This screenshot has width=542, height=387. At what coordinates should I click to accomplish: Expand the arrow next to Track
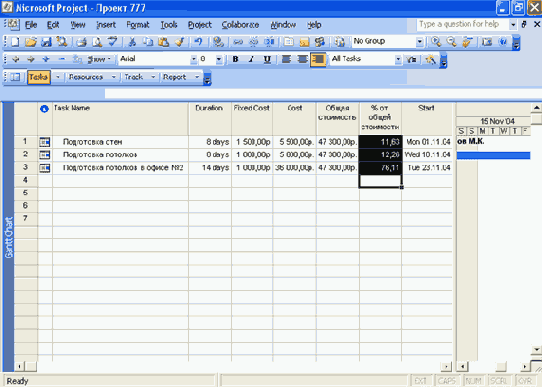[153, 77]
